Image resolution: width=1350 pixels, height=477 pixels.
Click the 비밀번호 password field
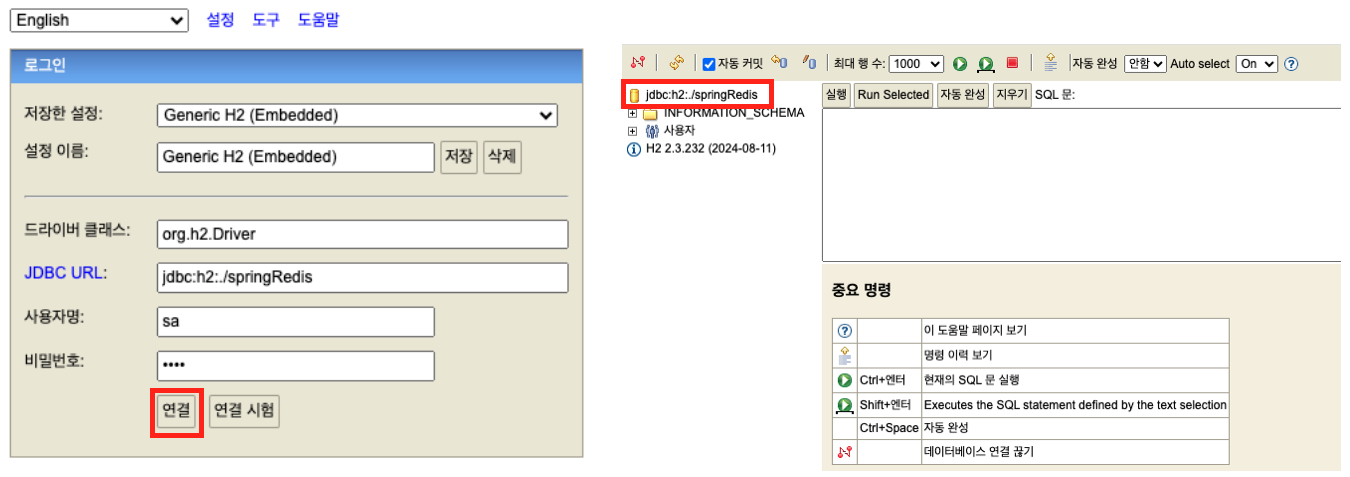[296, 365]
